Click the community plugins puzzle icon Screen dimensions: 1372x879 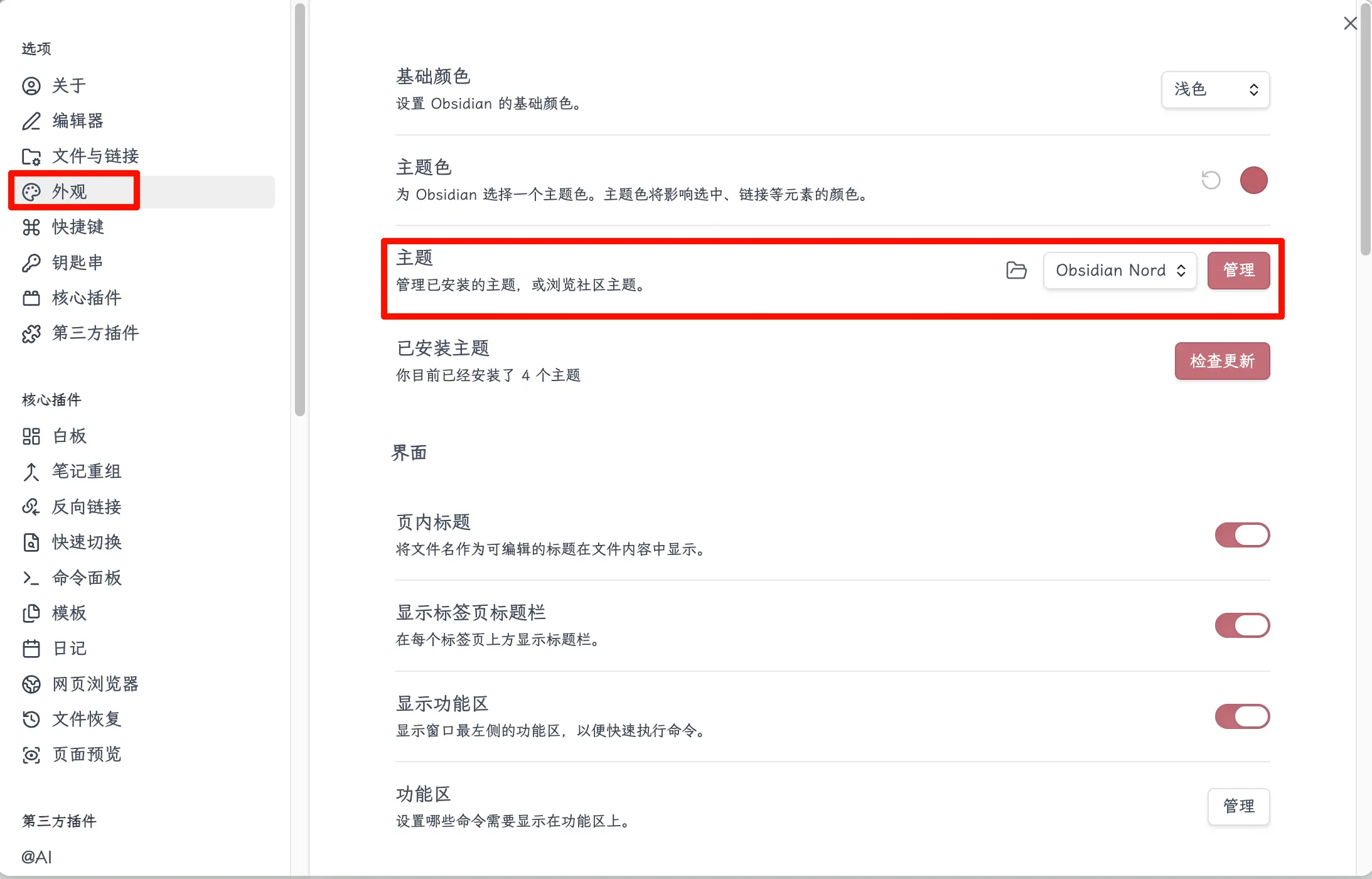31,333
